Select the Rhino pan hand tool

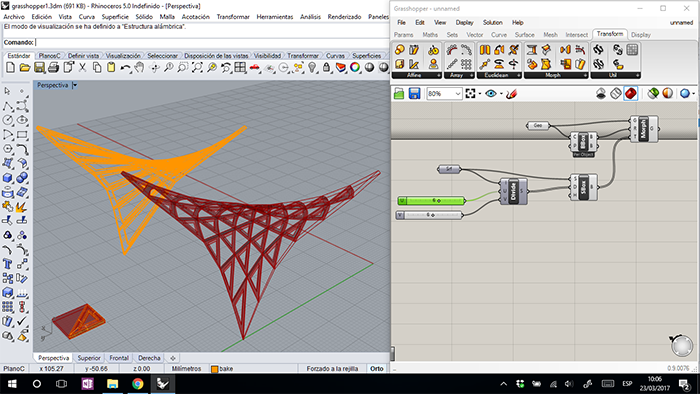click(140, 68)
